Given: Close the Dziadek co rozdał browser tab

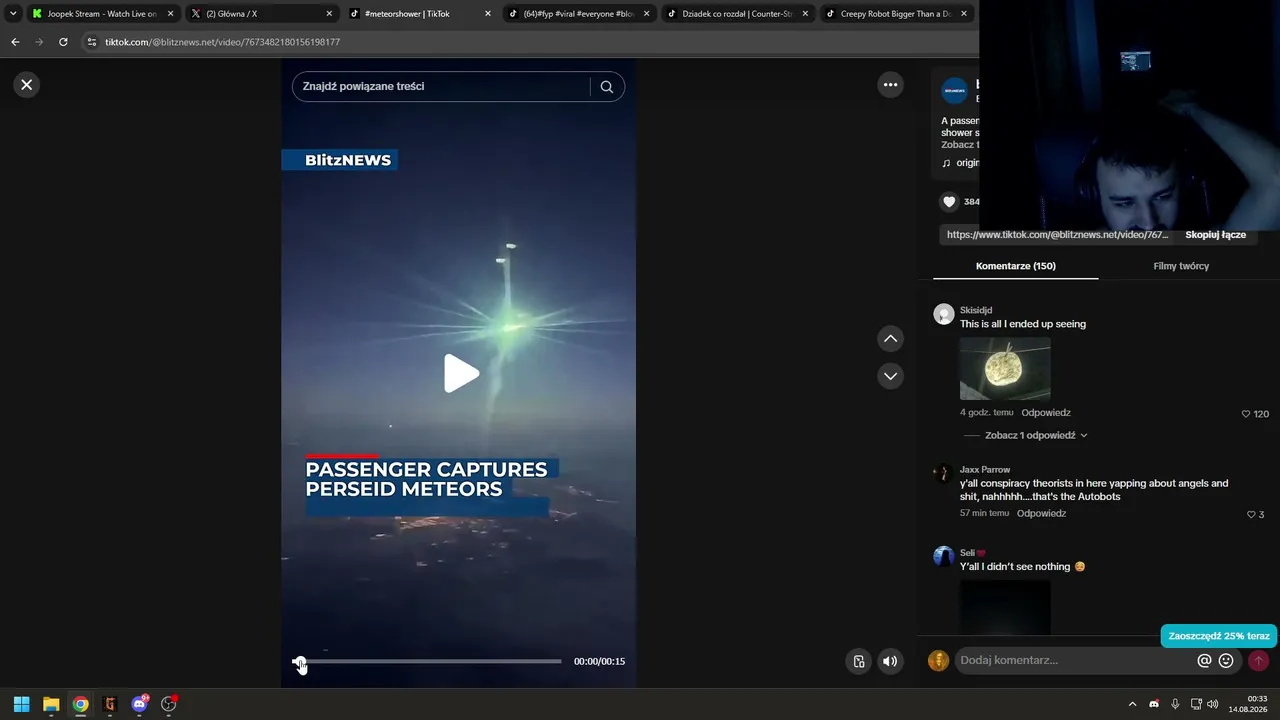Looking at the screenshot, I should [x=805, y=14].
